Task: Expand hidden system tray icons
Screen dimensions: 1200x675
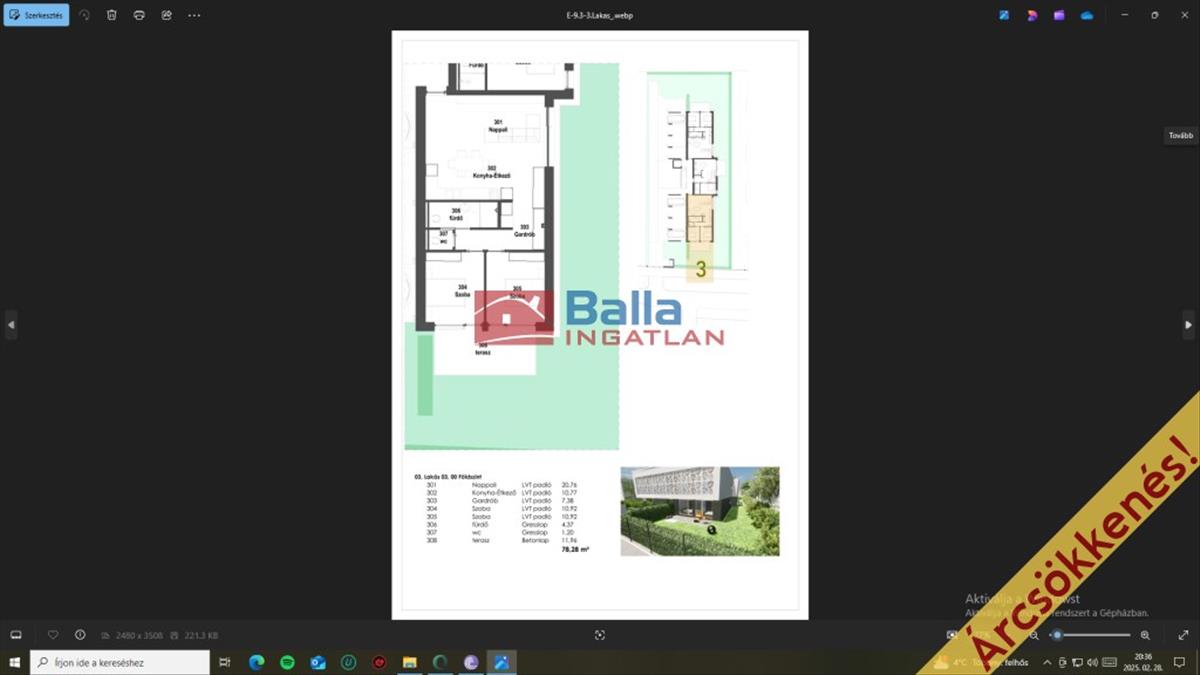Action: [1047, 662]
